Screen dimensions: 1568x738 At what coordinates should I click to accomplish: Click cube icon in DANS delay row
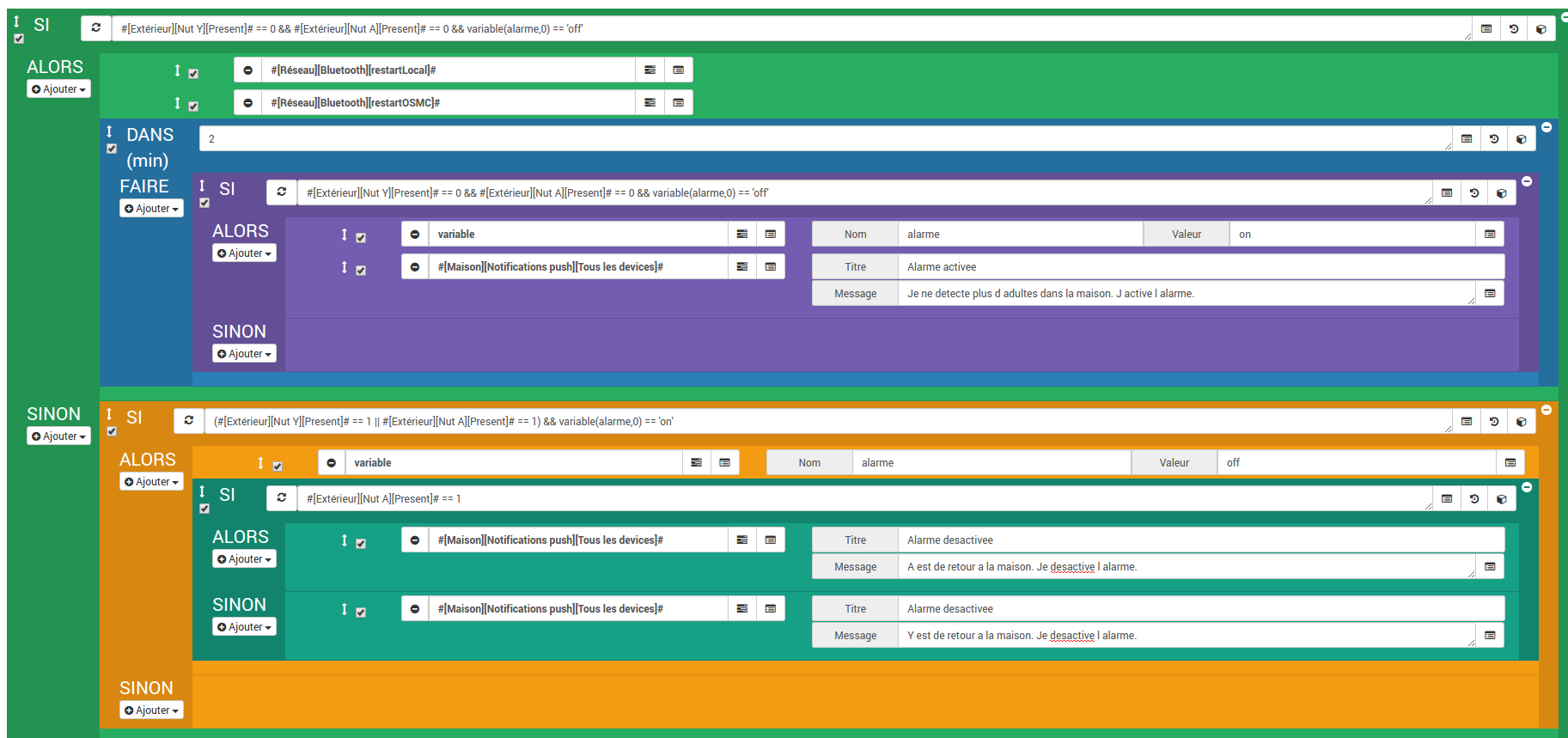(x=1522, y=138)
